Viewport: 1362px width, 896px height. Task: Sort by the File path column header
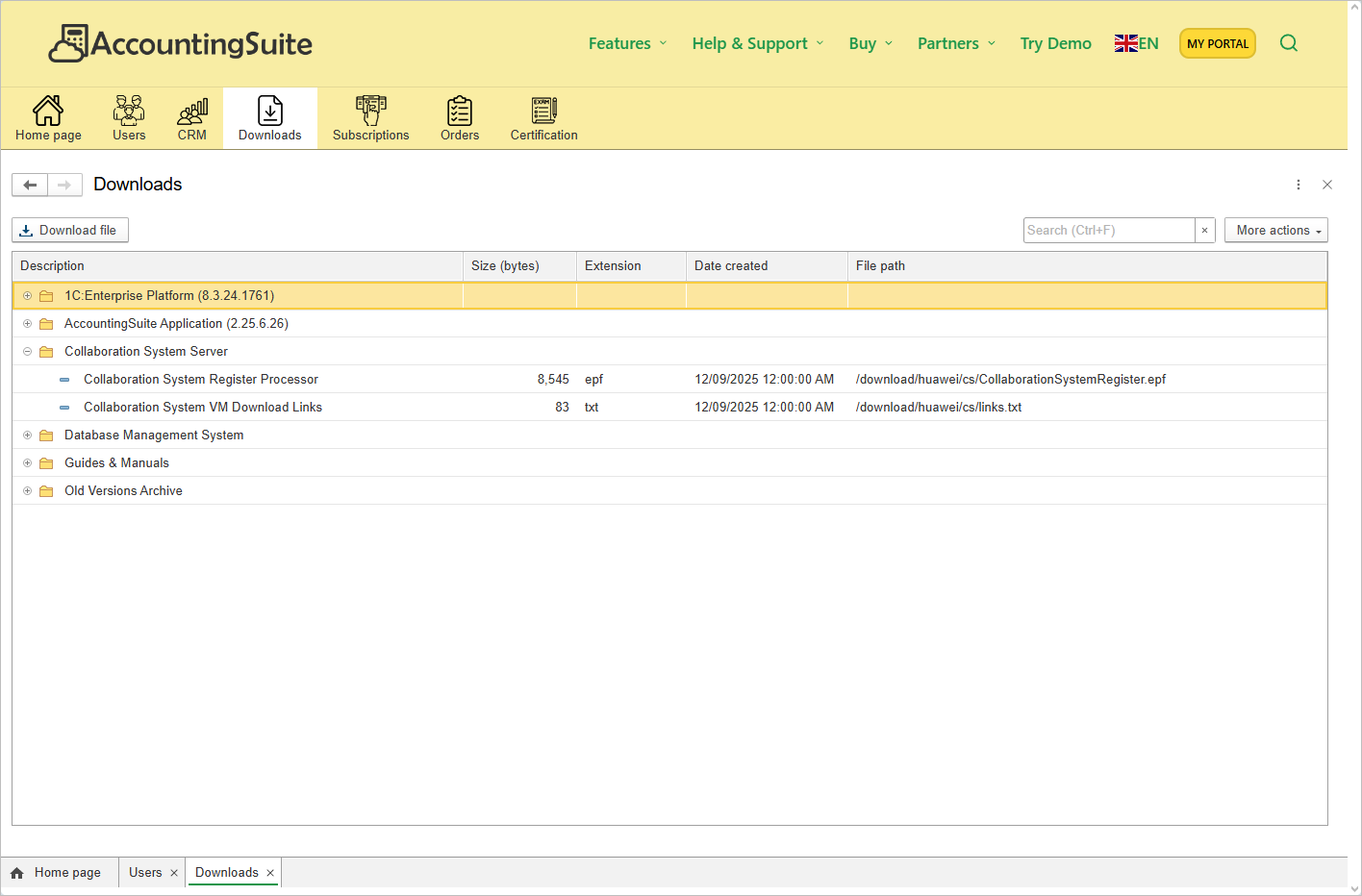pos(1087,266)
